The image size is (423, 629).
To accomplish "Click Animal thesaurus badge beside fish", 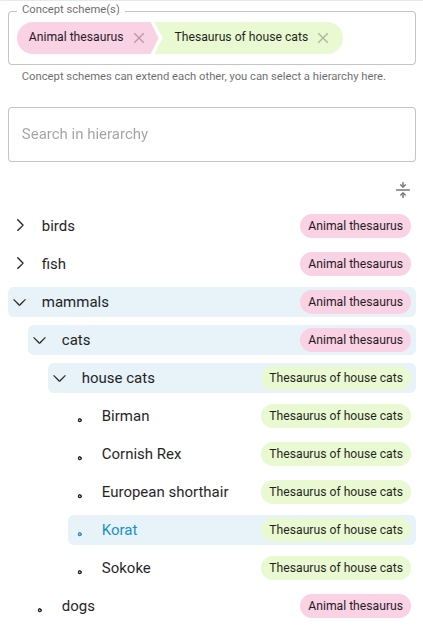I will [355, 264].
